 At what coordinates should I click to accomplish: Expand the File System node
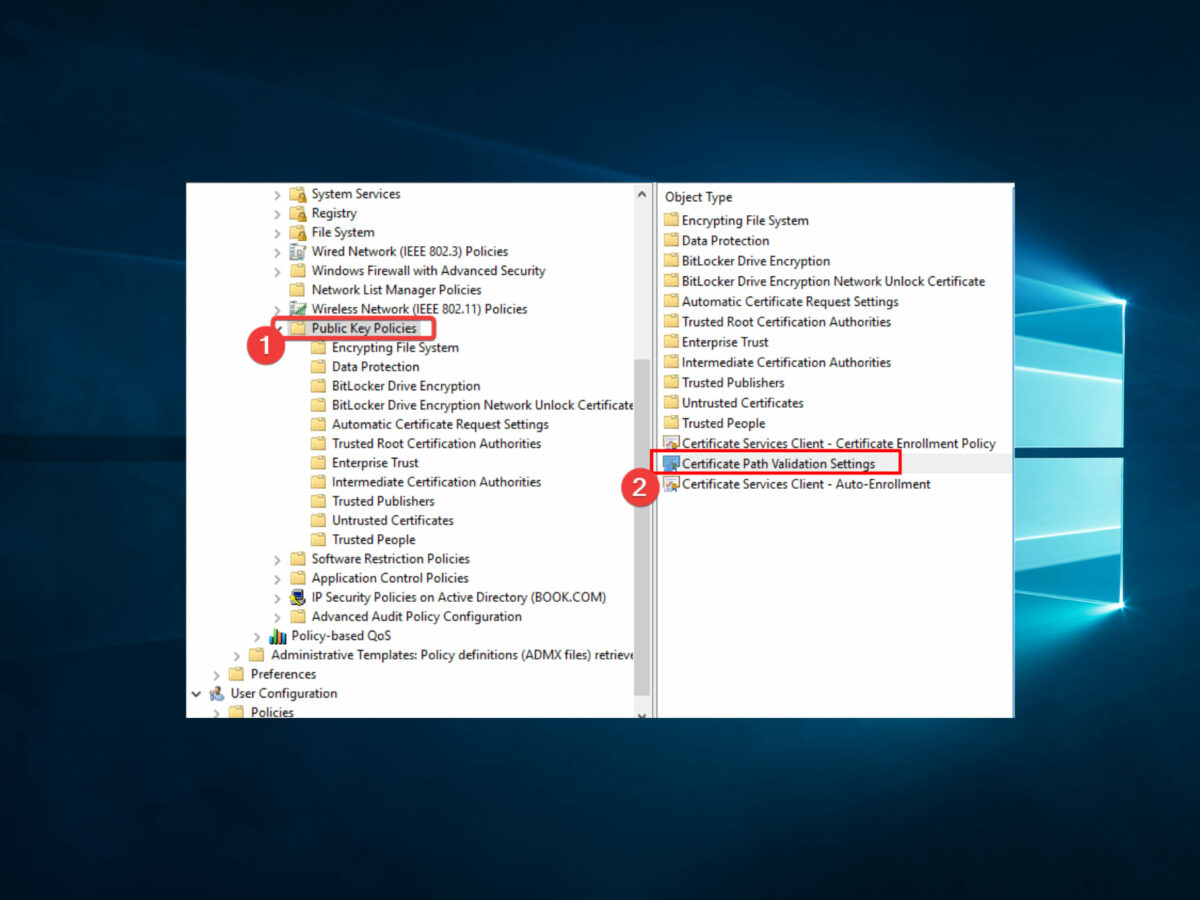coord(277,232)
